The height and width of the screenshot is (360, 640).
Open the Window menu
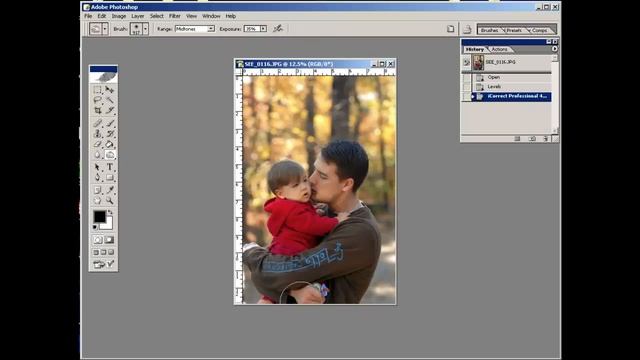click(211, 16)
